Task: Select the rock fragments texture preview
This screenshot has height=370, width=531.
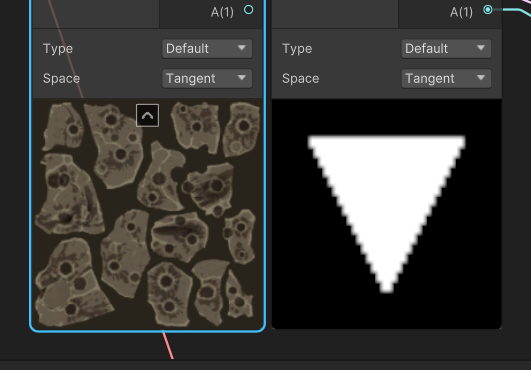Action: click(147, 214)
